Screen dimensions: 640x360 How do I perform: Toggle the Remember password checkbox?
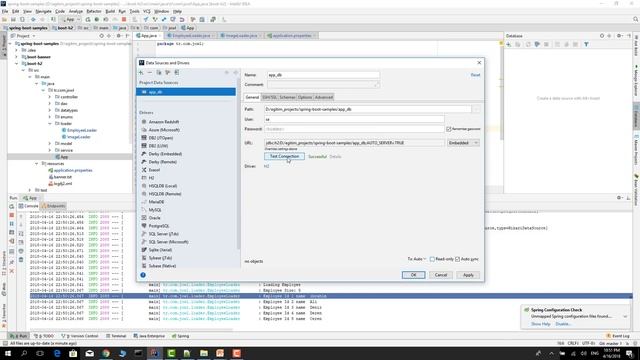point(449,129)
